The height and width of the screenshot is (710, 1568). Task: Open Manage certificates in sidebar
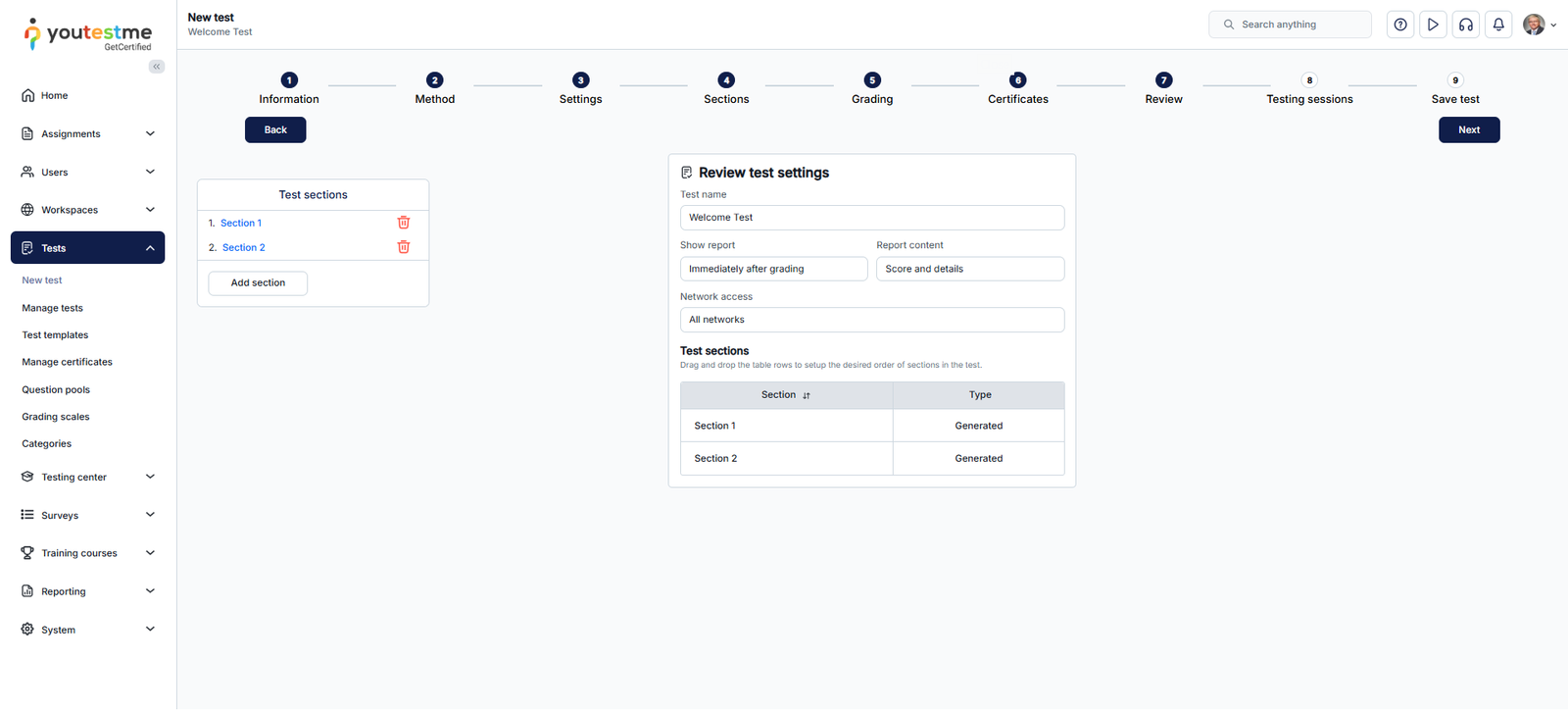[x=68, y=362]
